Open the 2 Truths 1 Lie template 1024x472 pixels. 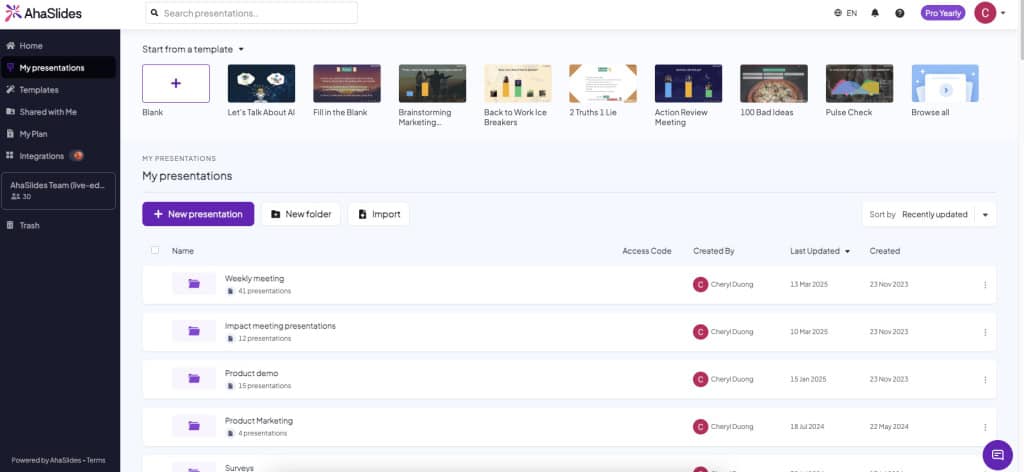click(603, 84)
